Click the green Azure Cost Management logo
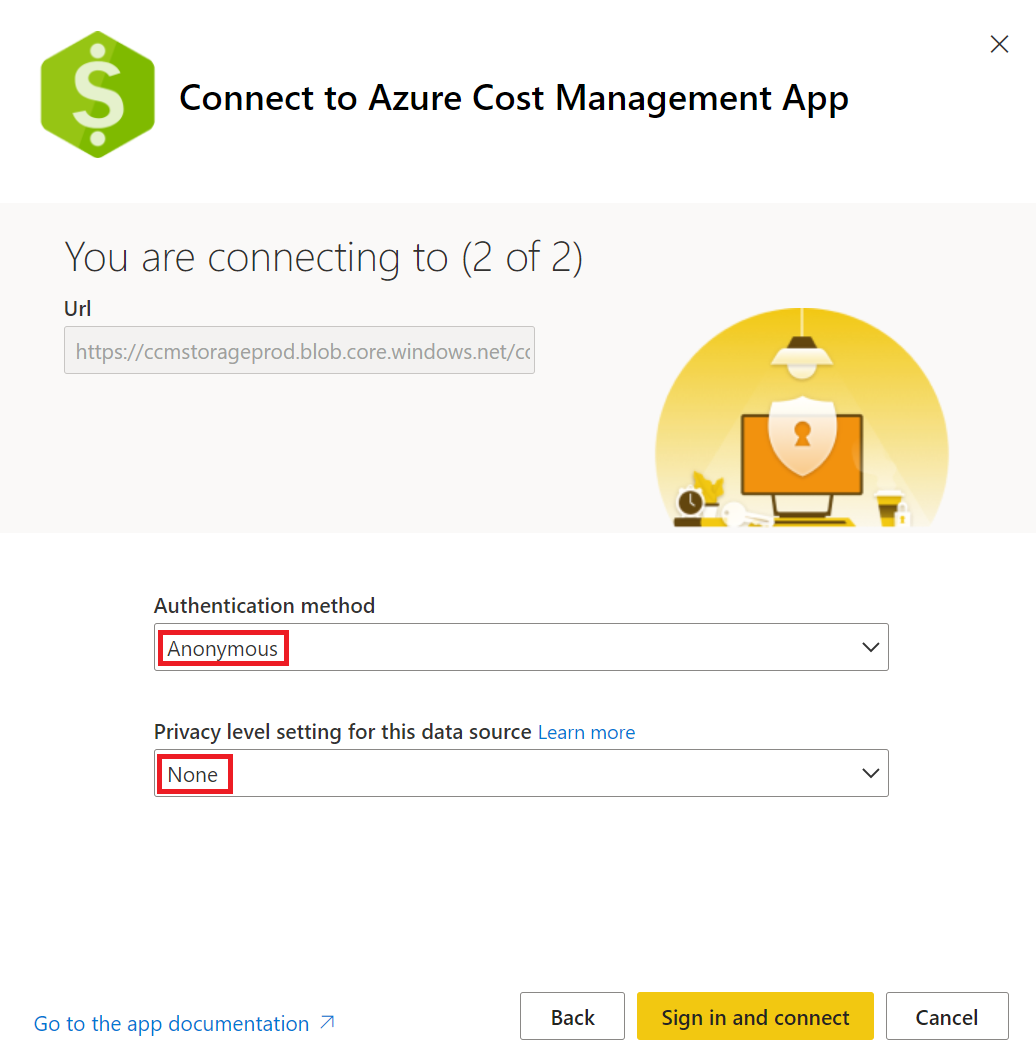Screen dimensions: 1036x1057 (x=98, y=95)
